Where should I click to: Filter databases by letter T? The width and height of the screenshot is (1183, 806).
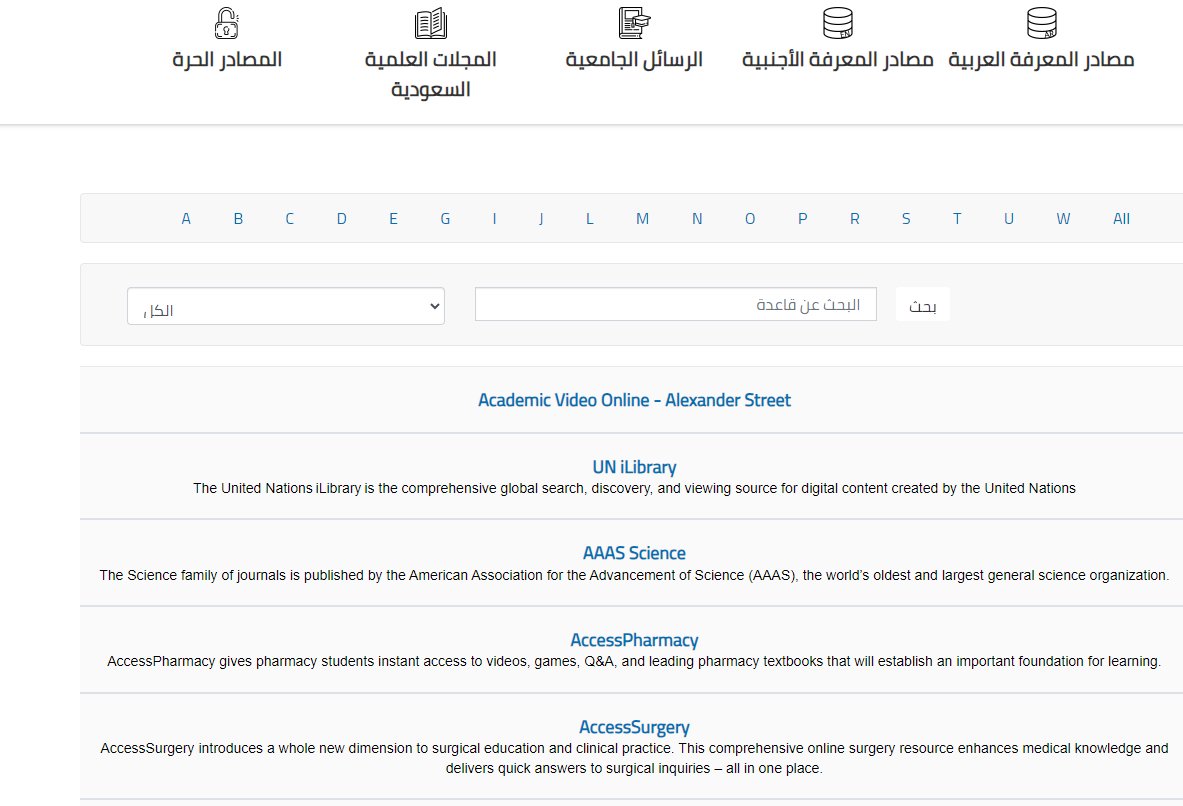(957, 219)
